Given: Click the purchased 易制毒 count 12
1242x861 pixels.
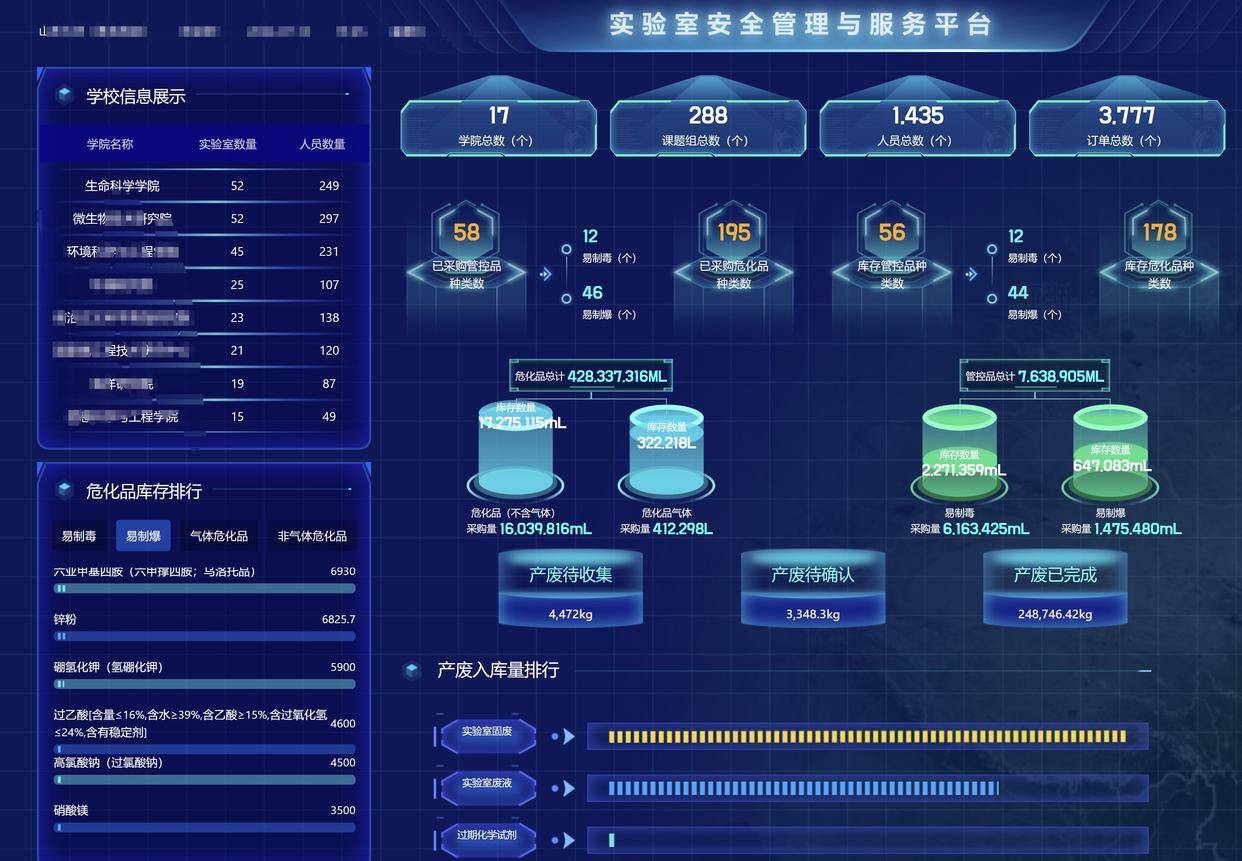Looking at the screenshot, I should point(590,236).
